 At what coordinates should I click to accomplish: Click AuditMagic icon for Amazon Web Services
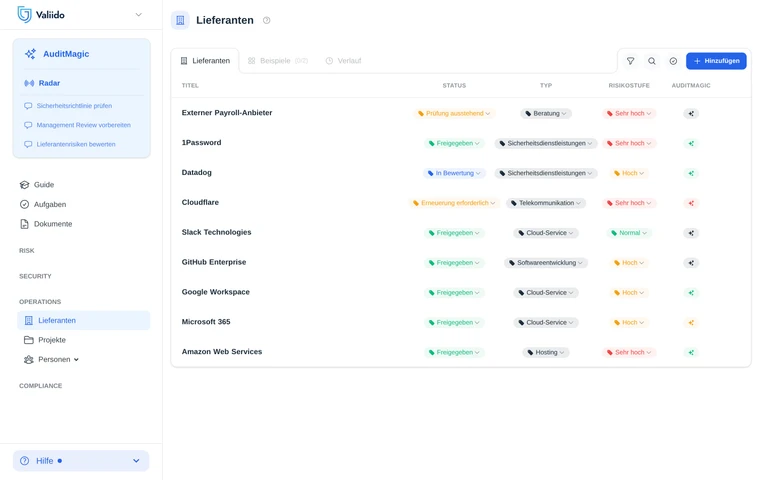tap(691, 352)
